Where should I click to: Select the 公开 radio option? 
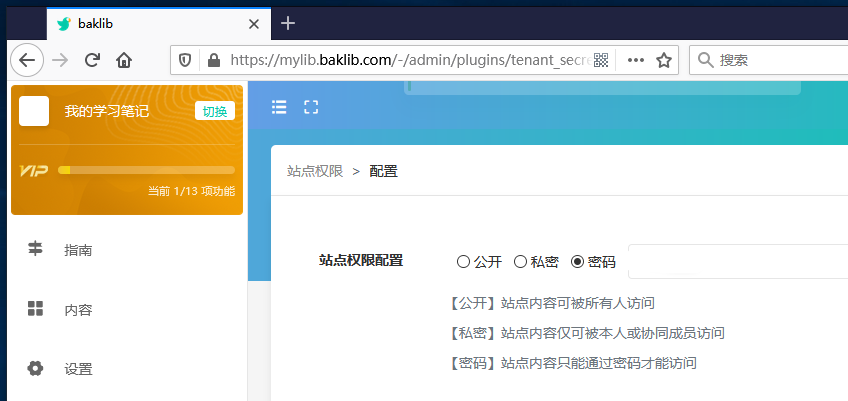coord(463,262)
